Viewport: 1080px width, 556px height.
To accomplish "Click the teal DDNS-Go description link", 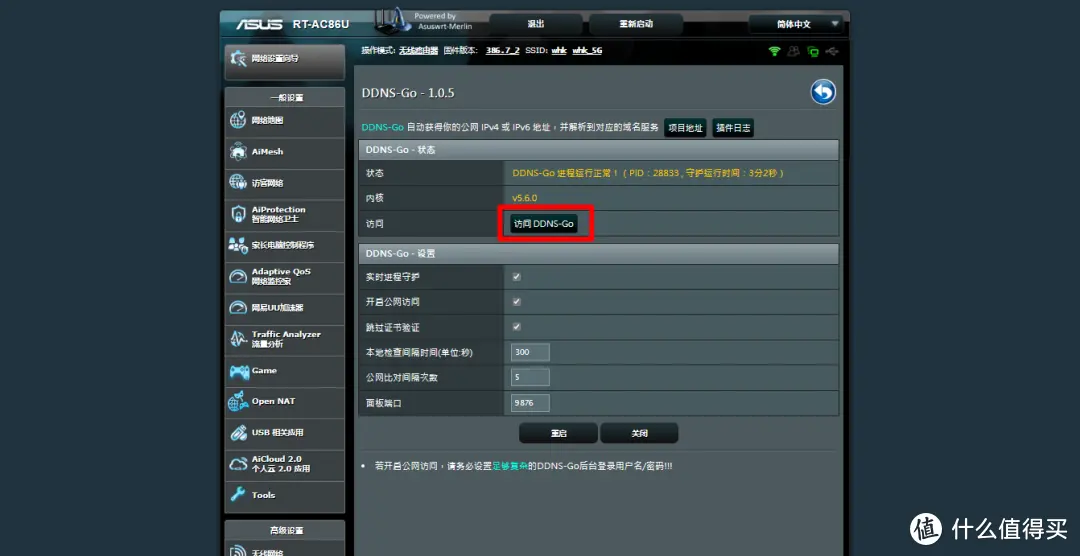I will click(382, 127).
